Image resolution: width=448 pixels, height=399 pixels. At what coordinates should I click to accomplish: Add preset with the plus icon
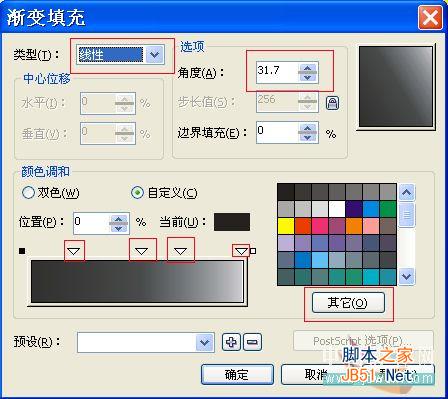(231, 342)
